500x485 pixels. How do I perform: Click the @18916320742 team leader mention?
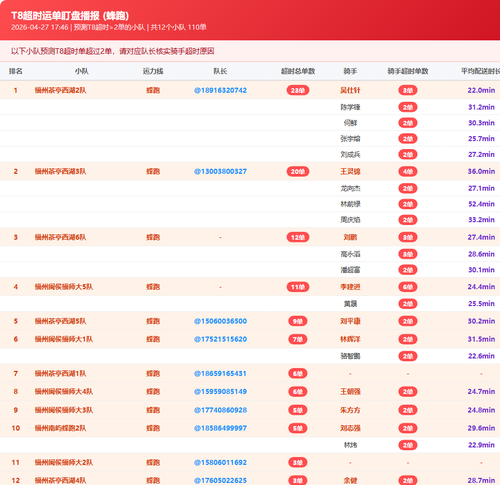pos(220,90)
